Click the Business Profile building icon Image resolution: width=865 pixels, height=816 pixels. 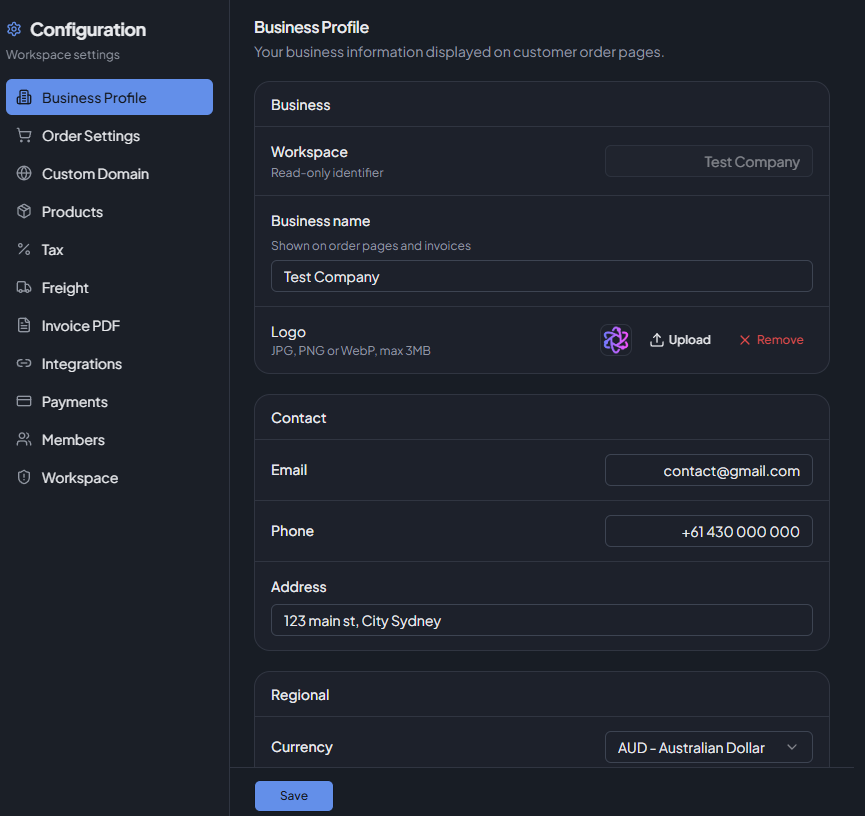pos(24,97)
